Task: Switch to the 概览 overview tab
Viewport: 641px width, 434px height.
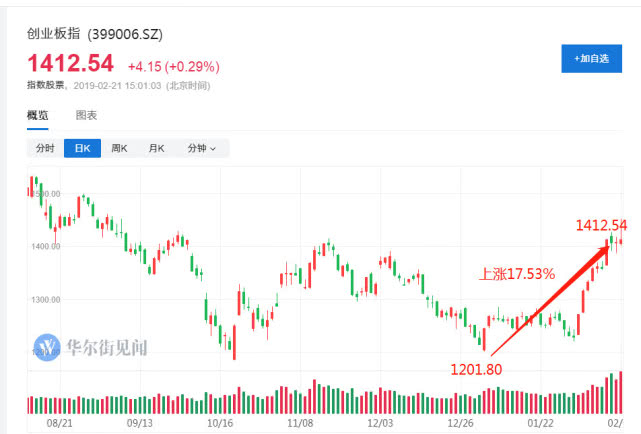Action: tap(37, 115)
